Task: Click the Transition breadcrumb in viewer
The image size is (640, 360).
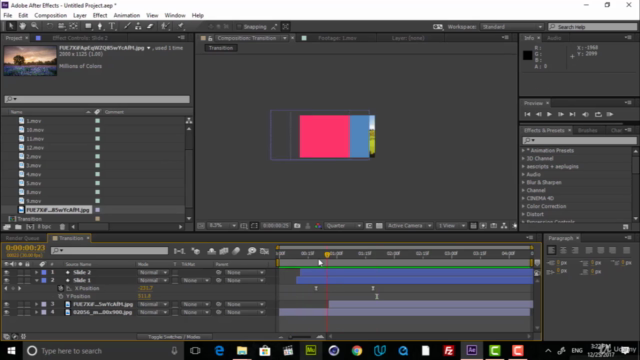Action: (221, 48)
